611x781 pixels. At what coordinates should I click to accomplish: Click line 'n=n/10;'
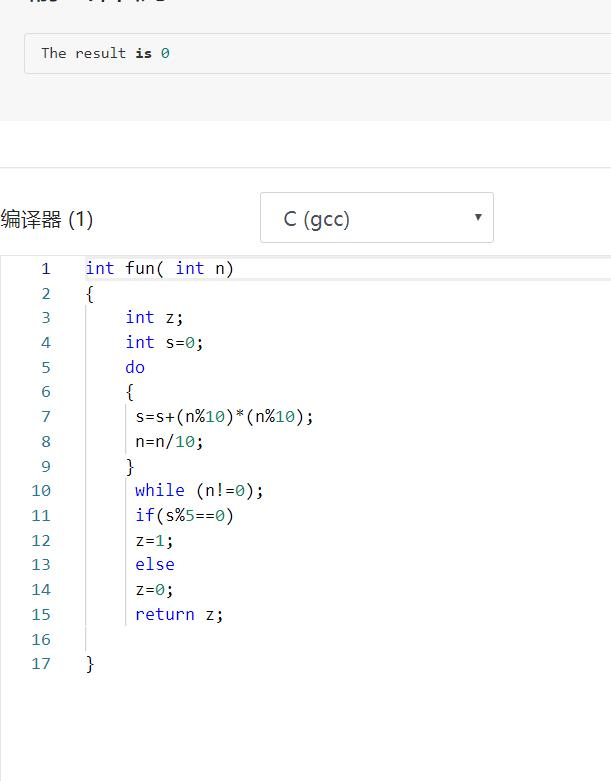(169, 441)
